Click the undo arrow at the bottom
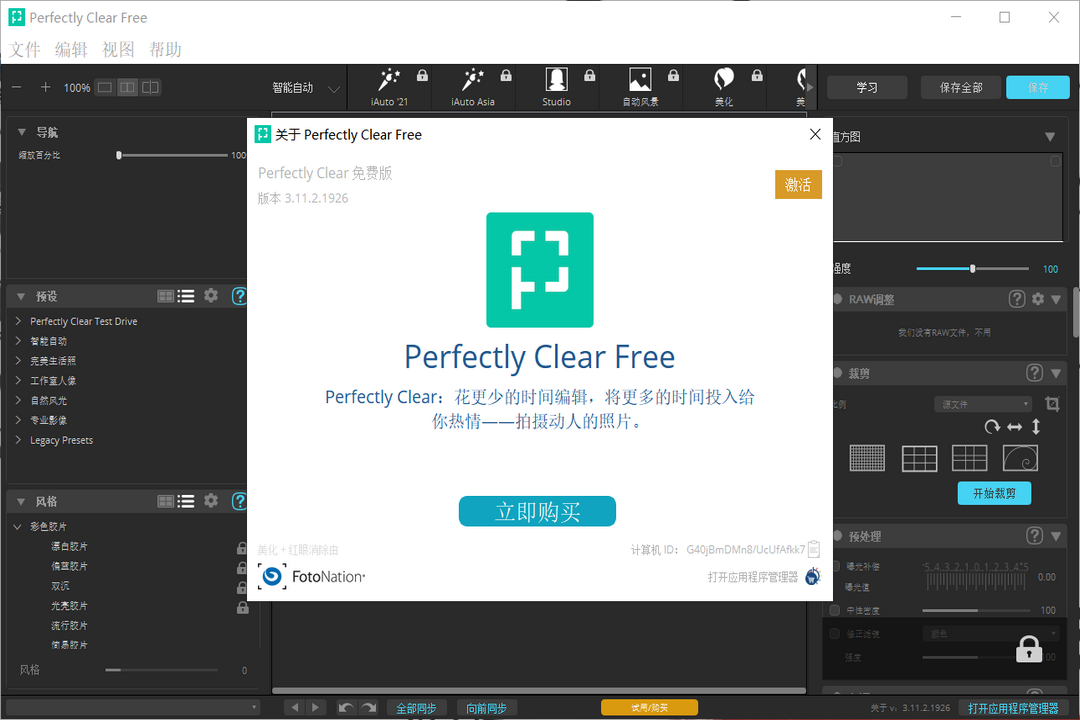This screenshot has width=1080, height=720. [345, 707]
